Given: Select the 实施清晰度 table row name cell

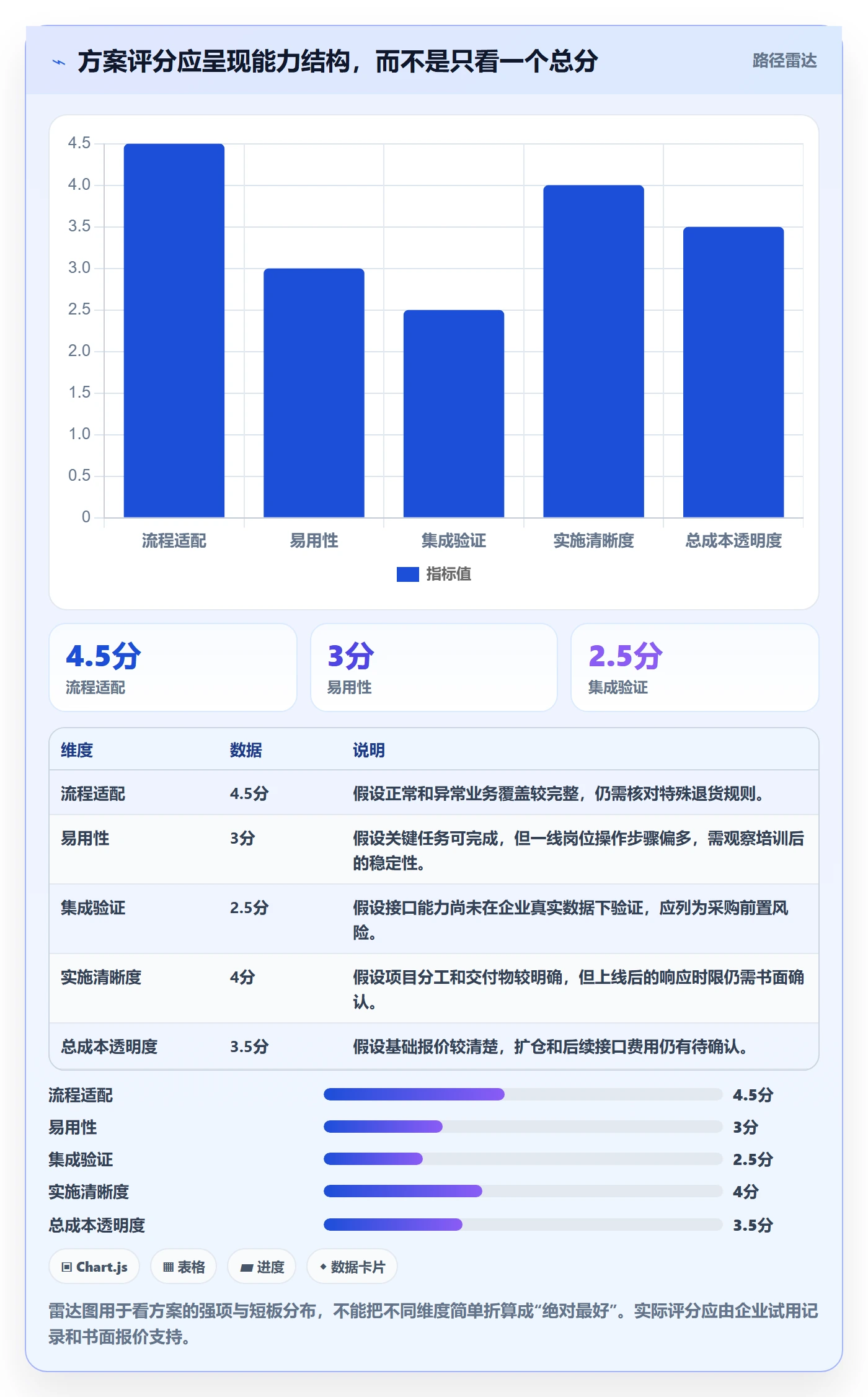Looking at the screenshot, I should point(101,977).
